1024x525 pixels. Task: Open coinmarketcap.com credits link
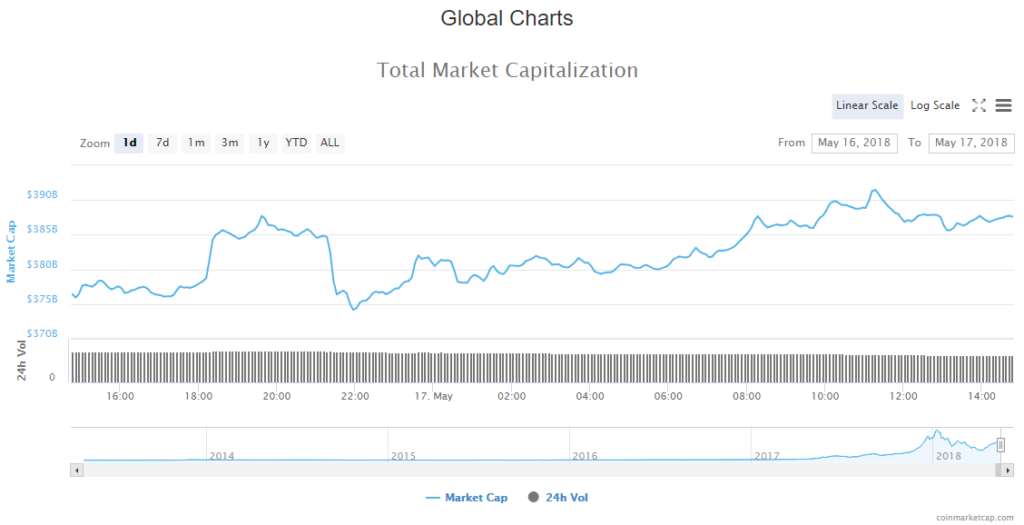click(974, 518)
